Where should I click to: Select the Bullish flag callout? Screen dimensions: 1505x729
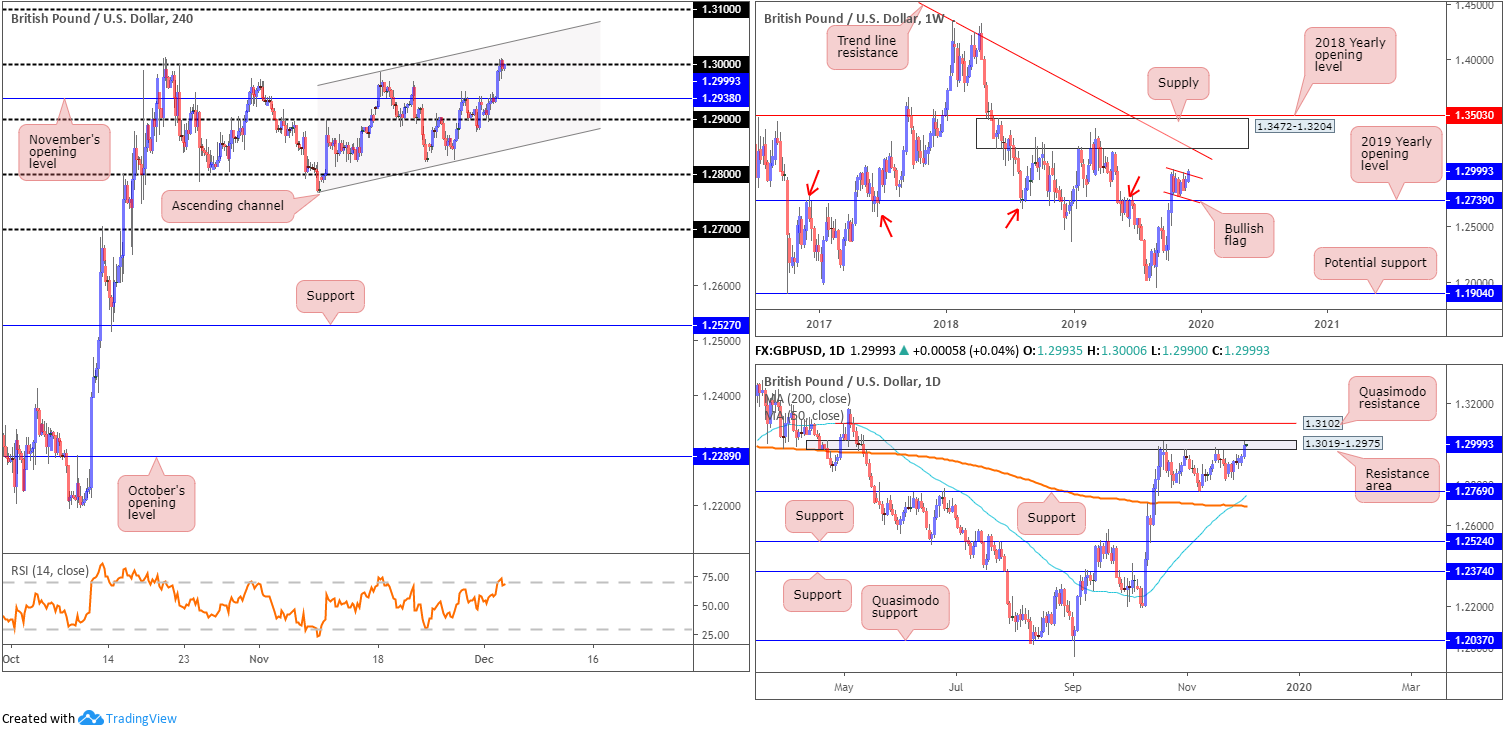[1245, 236]
